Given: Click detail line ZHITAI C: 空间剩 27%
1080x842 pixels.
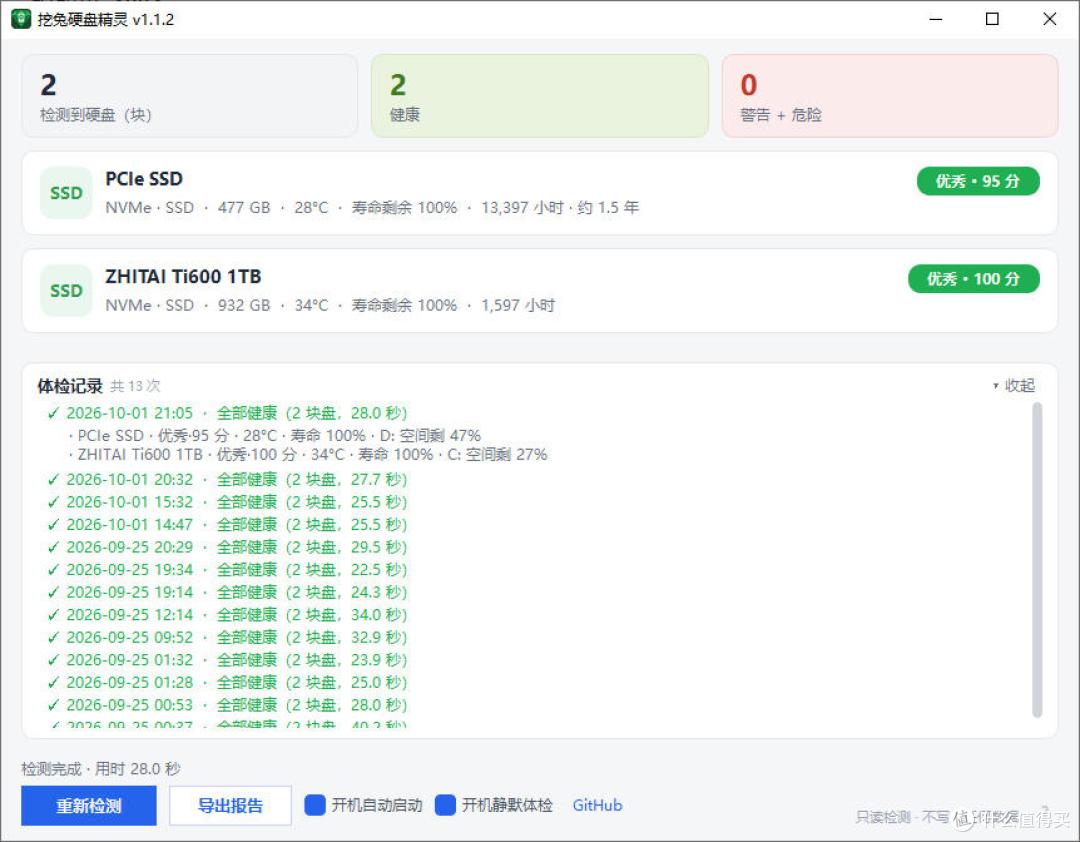Looking at the screenshot, I should click(x=308, y=455).
